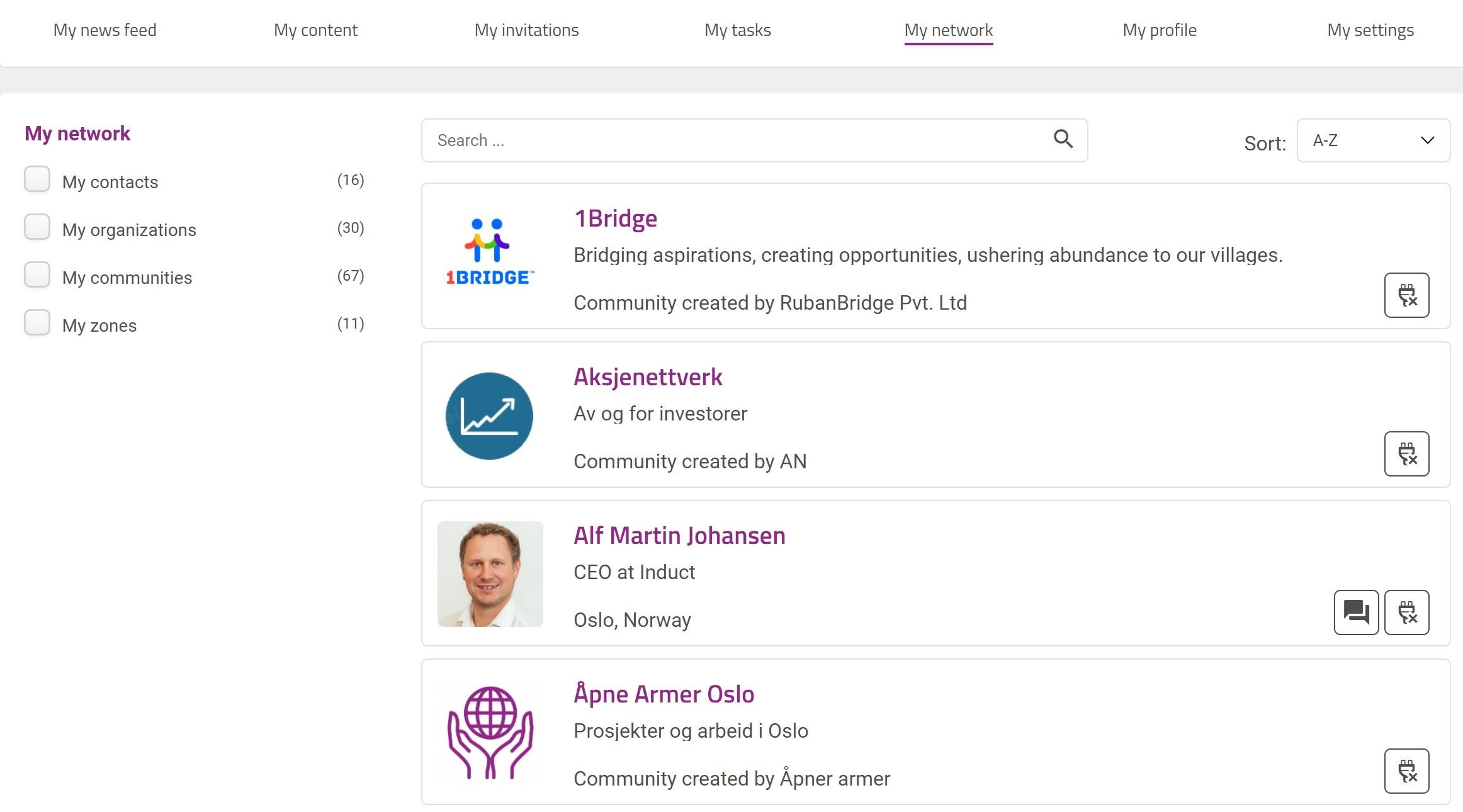
Task: Disconnect from Åpne Armer Oslo community
Action: coord(1406,771)
